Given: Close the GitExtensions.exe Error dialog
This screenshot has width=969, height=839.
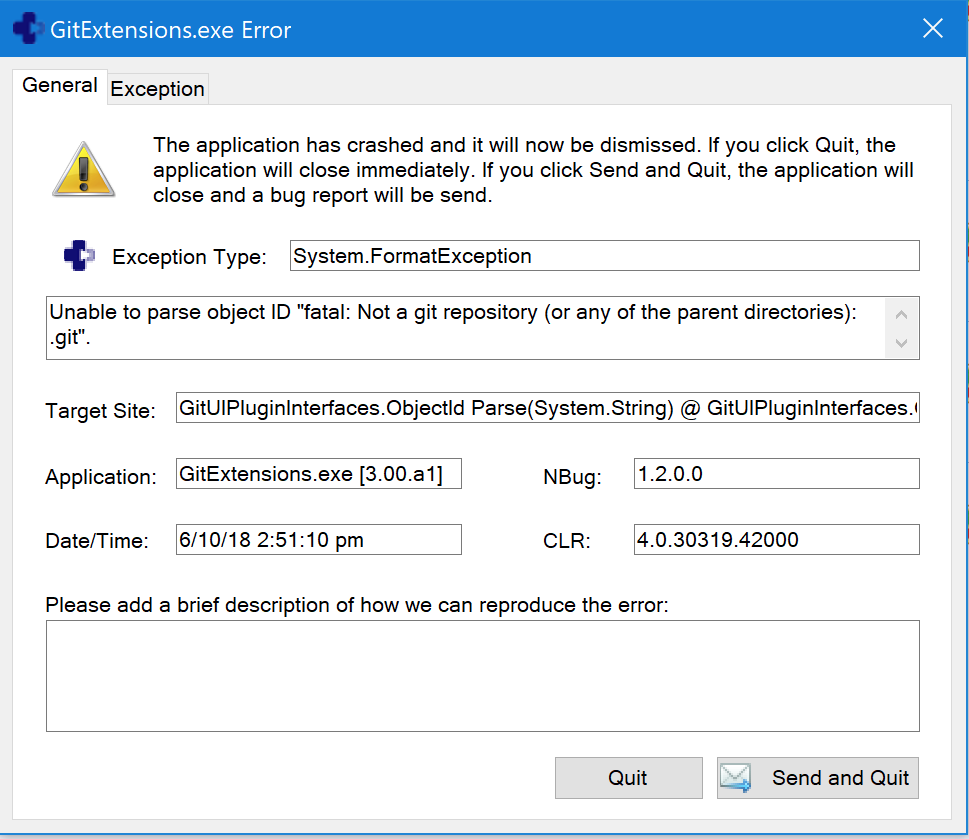Looking at the screenshot, I should [x=933, y=28].
